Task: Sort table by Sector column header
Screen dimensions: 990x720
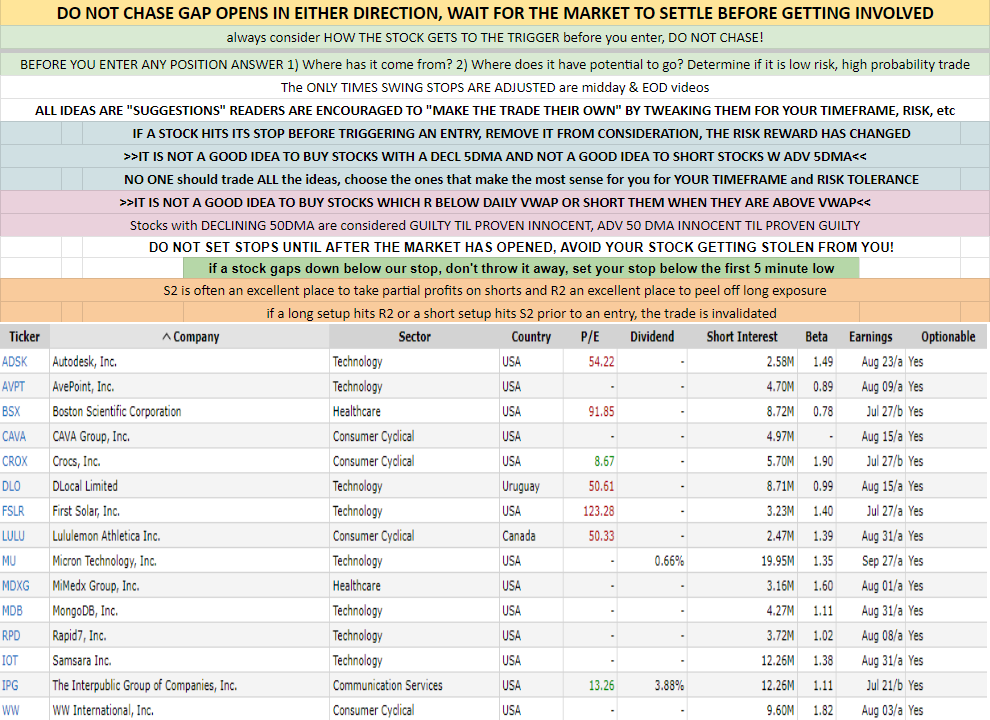Action: tap(414, 337)
